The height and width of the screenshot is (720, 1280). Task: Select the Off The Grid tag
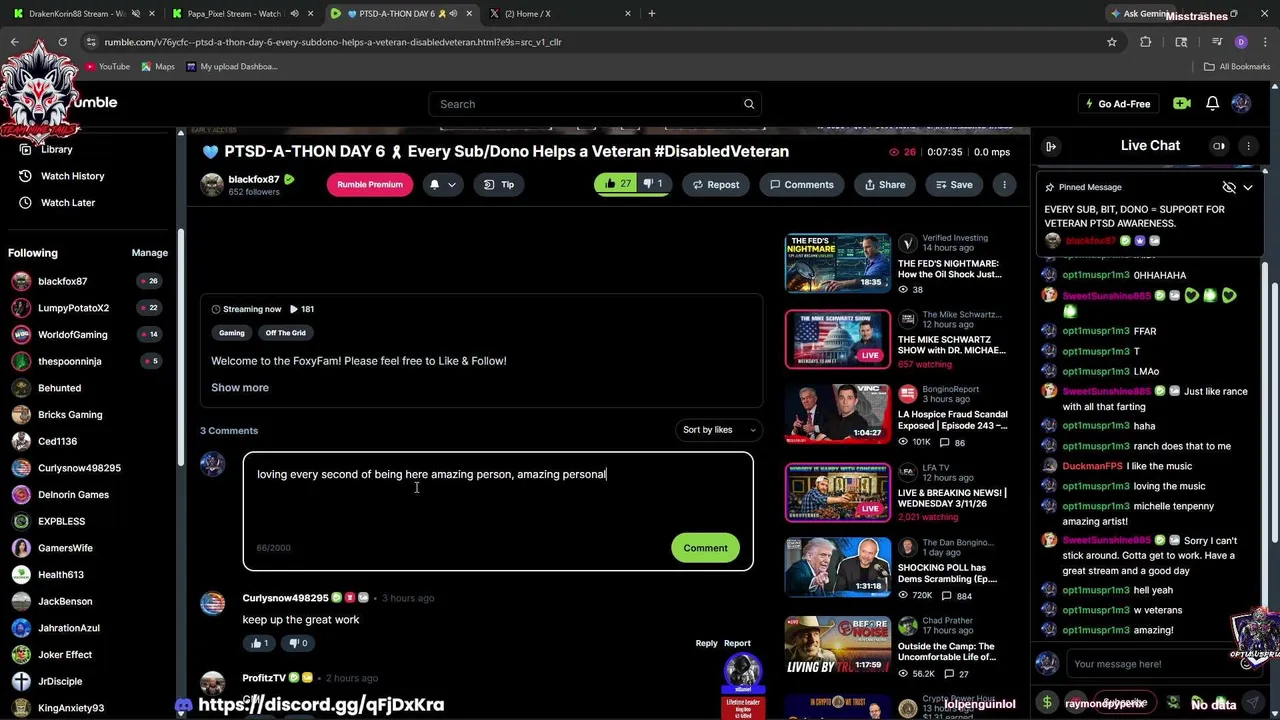pyautogui.click(x=286, y=333)
